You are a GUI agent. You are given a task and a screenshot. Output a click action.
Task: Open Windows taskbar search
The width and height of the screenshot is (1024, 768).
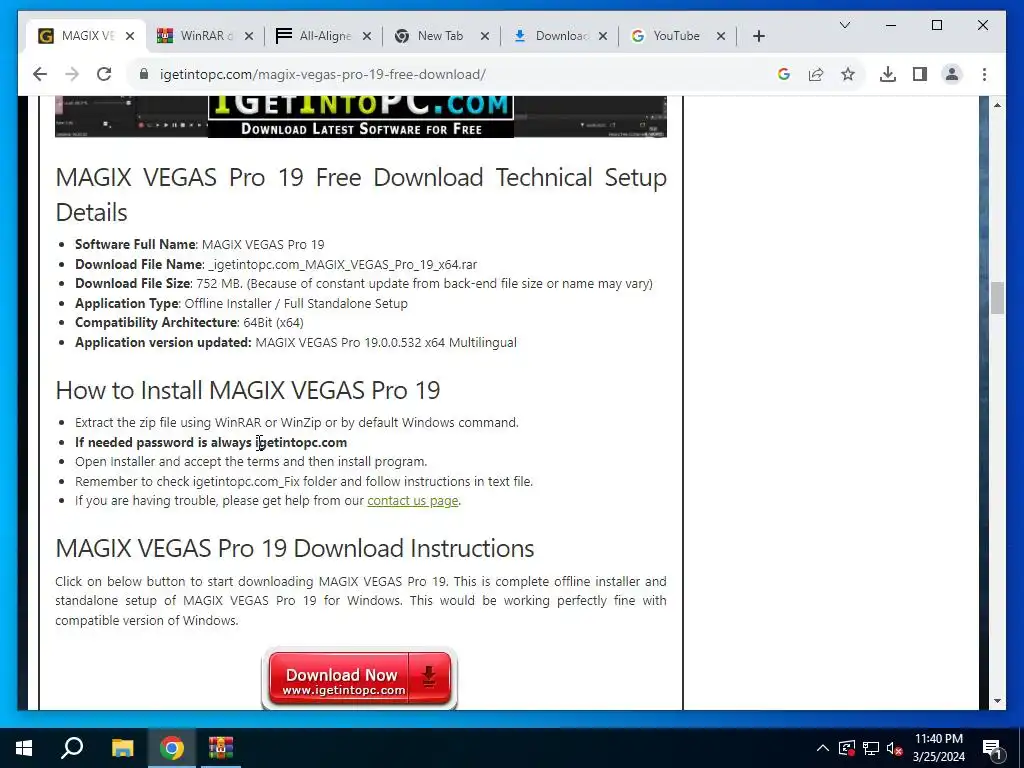[x=72, y=748]
